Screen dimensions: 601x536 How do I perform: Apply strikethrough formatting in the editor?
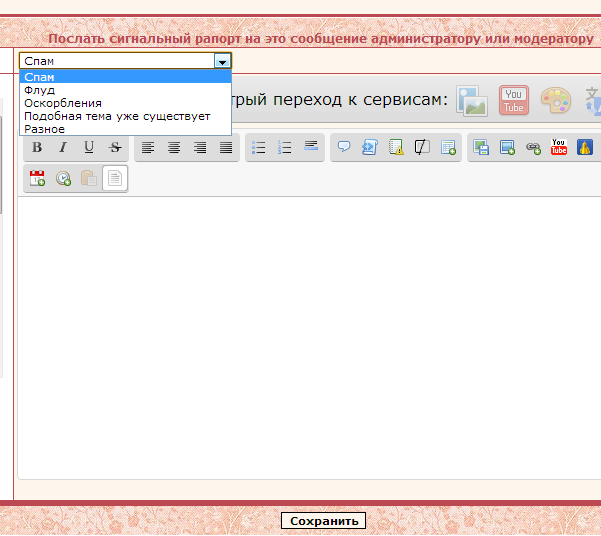coord(115,147)
